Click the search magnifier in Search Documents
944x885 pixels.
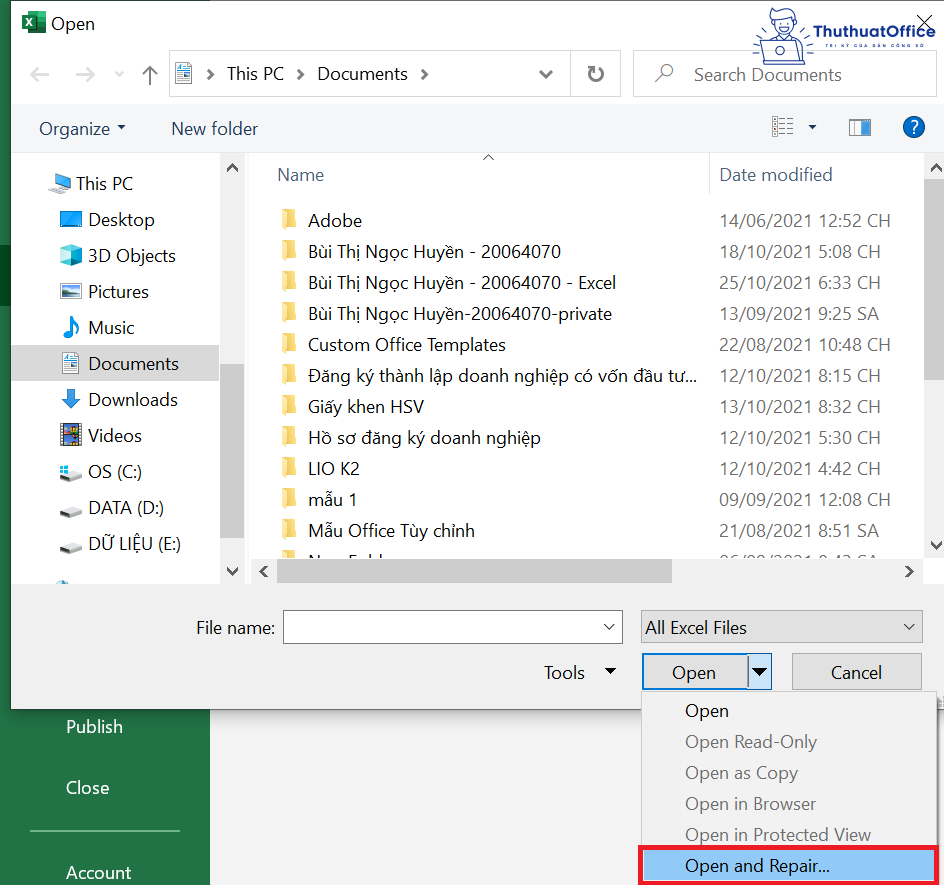(x=662, y=73)
